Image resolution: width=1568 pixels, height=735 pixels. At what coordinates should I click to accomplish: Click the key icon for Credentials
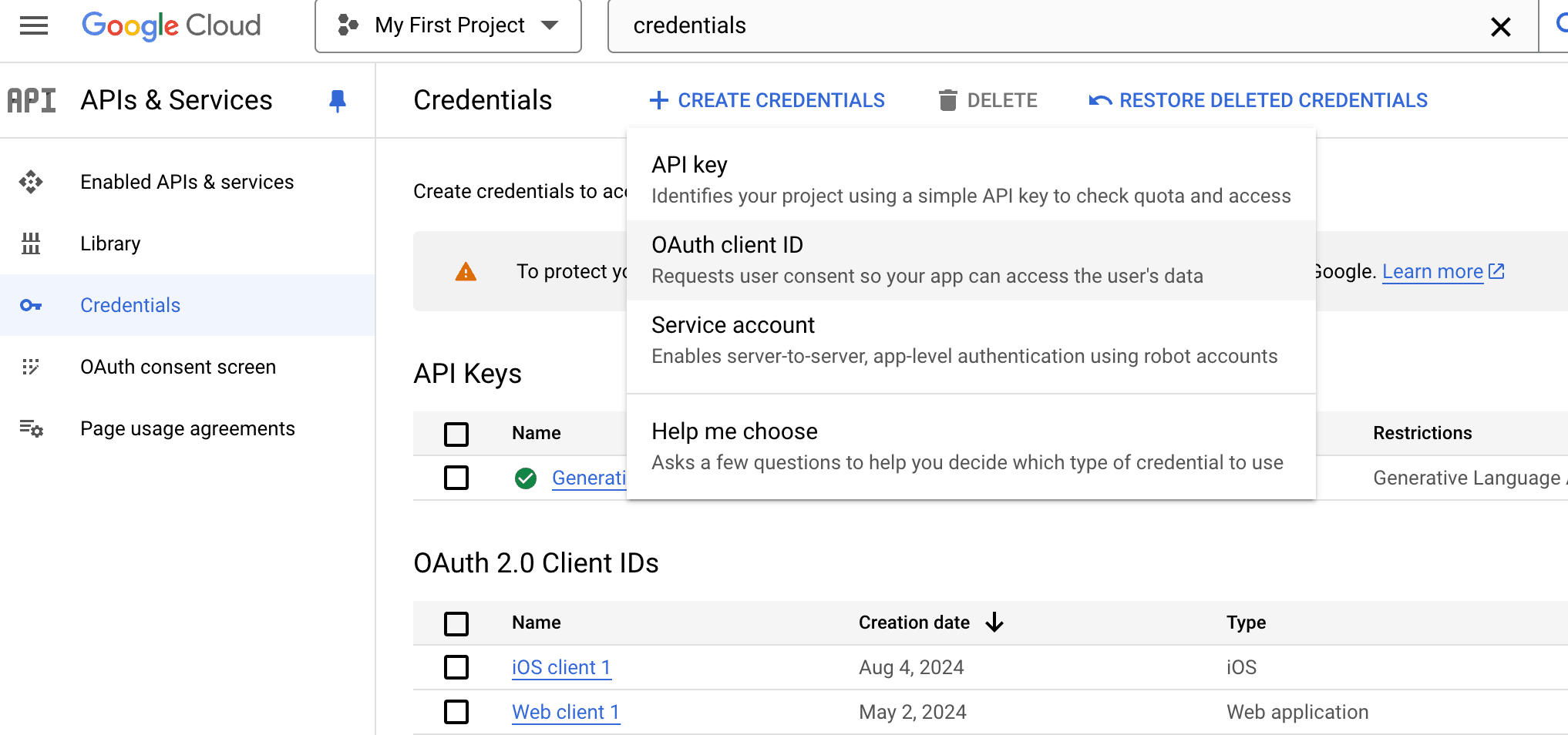point(31,305)
